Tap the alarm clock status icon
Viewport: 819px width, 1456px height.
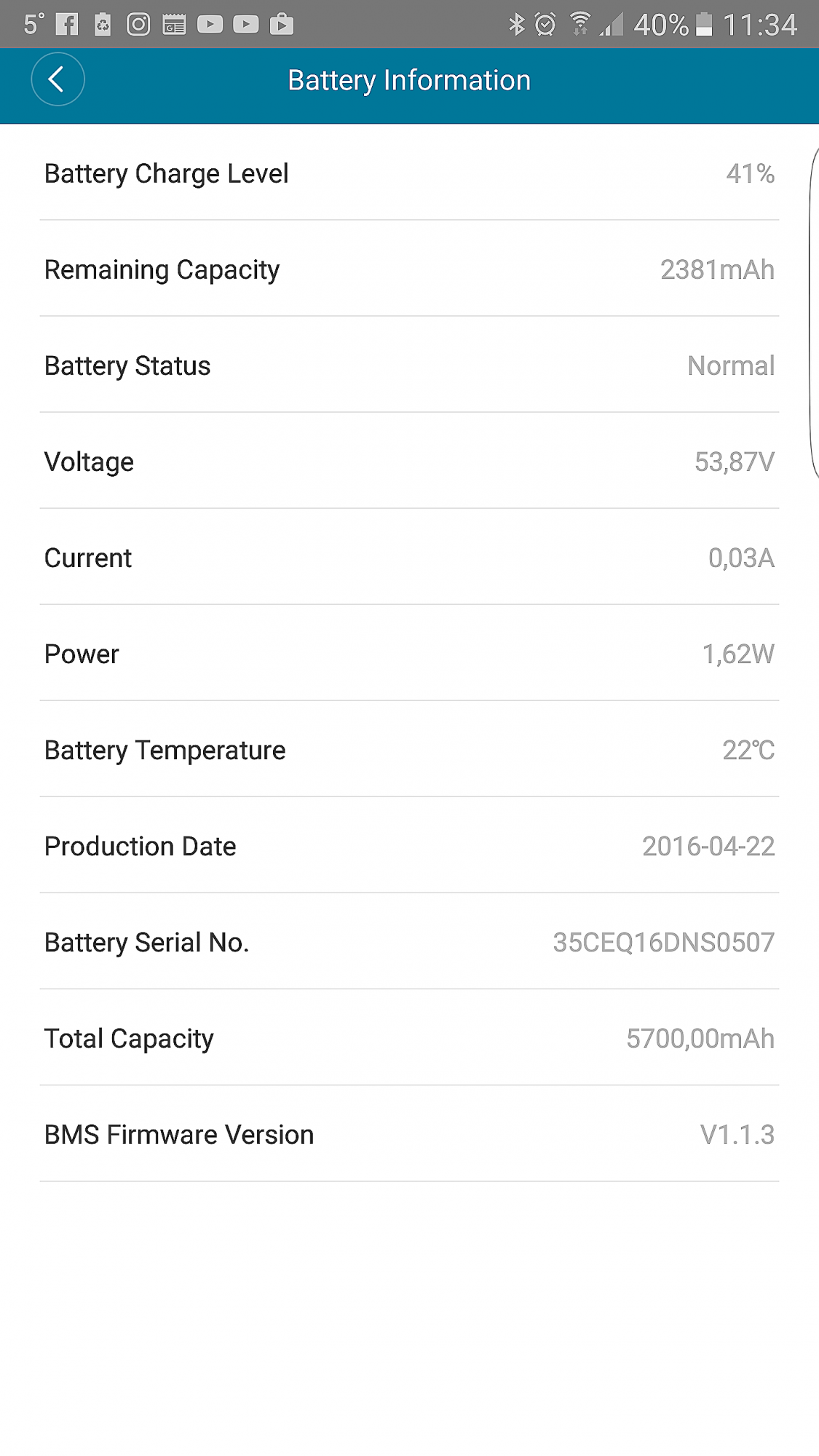pos(545,25)
